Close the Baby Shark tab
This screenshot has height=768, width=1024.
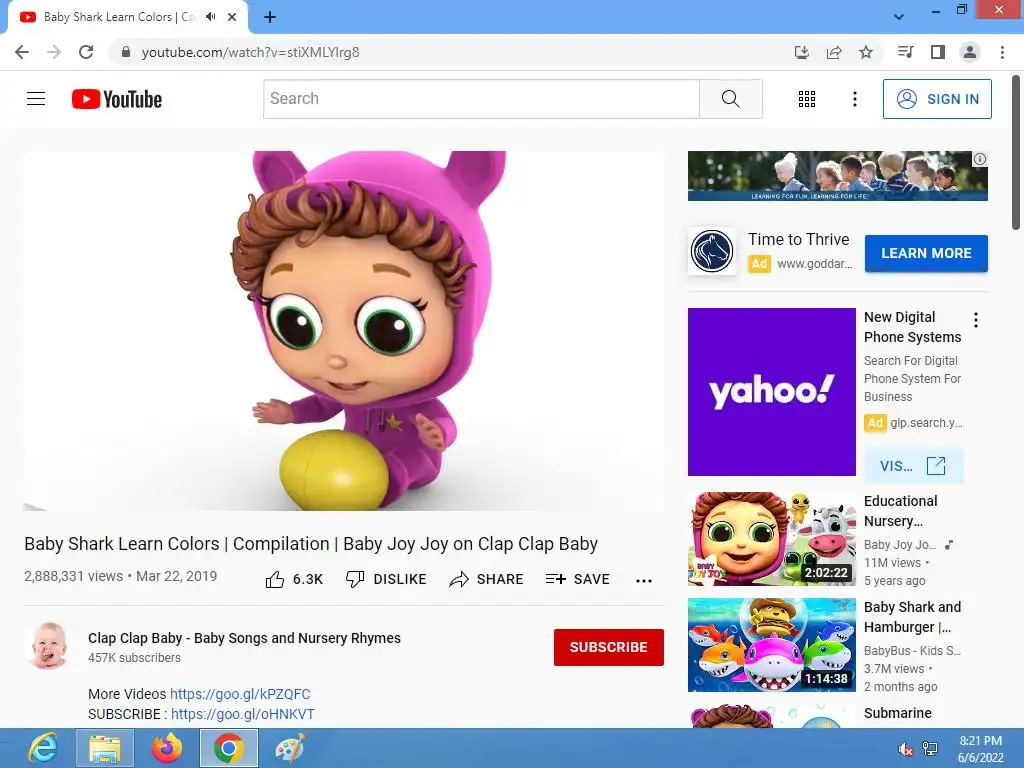point(232,17)
